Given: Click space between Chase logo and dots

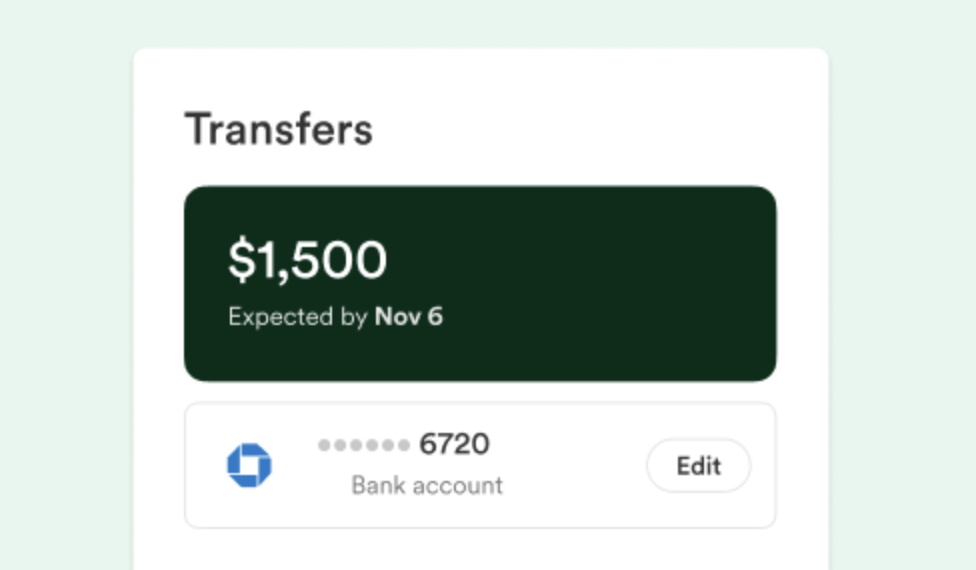Looking at the screenshot, I should tap(295, 465).
